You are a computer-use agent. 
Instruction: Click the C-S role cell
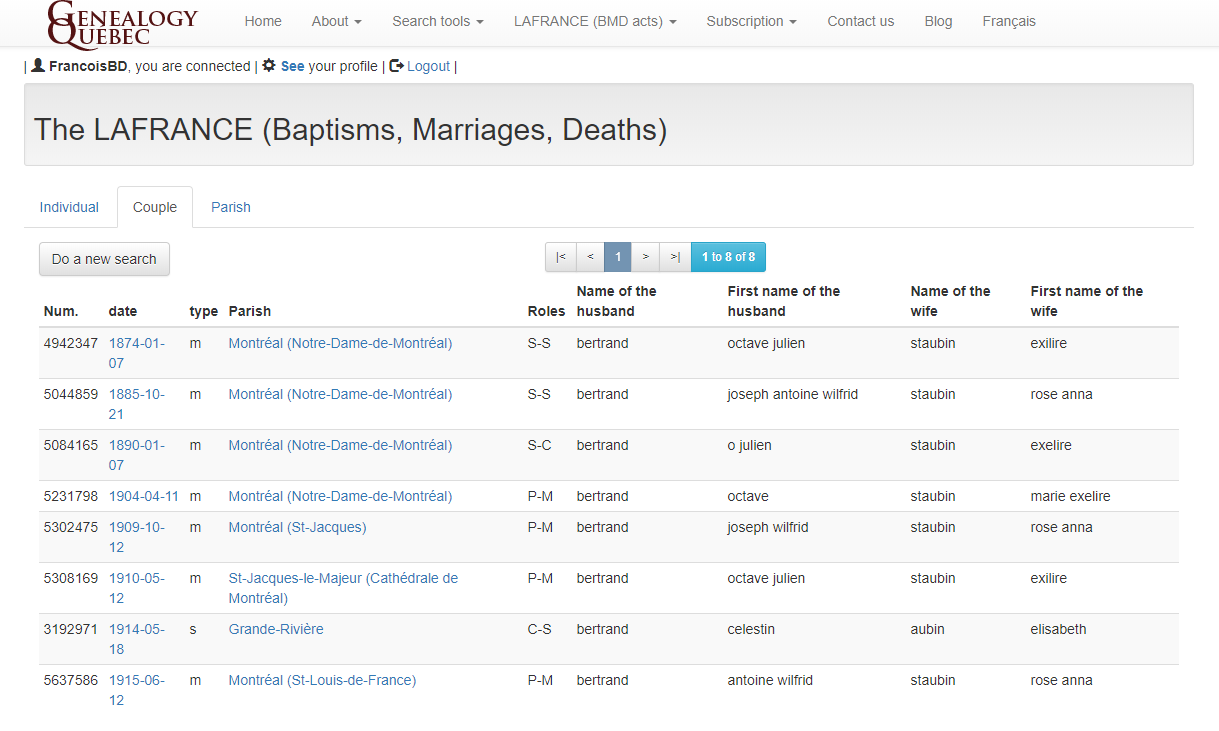[539, 629]
